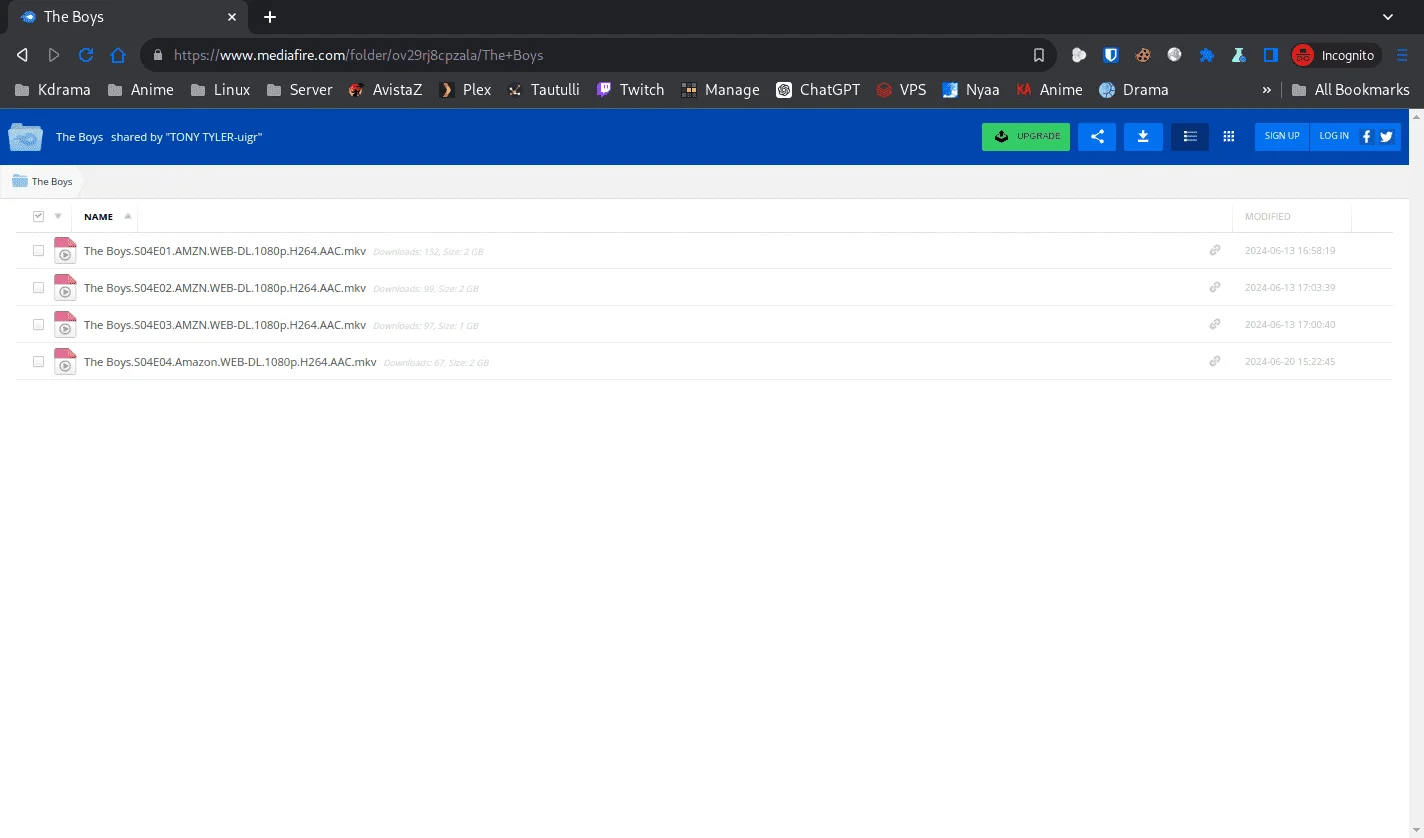The image size is (1424, 838).
Task: Toggle the select-all files checkbox
Action: [x=39, y=216]
